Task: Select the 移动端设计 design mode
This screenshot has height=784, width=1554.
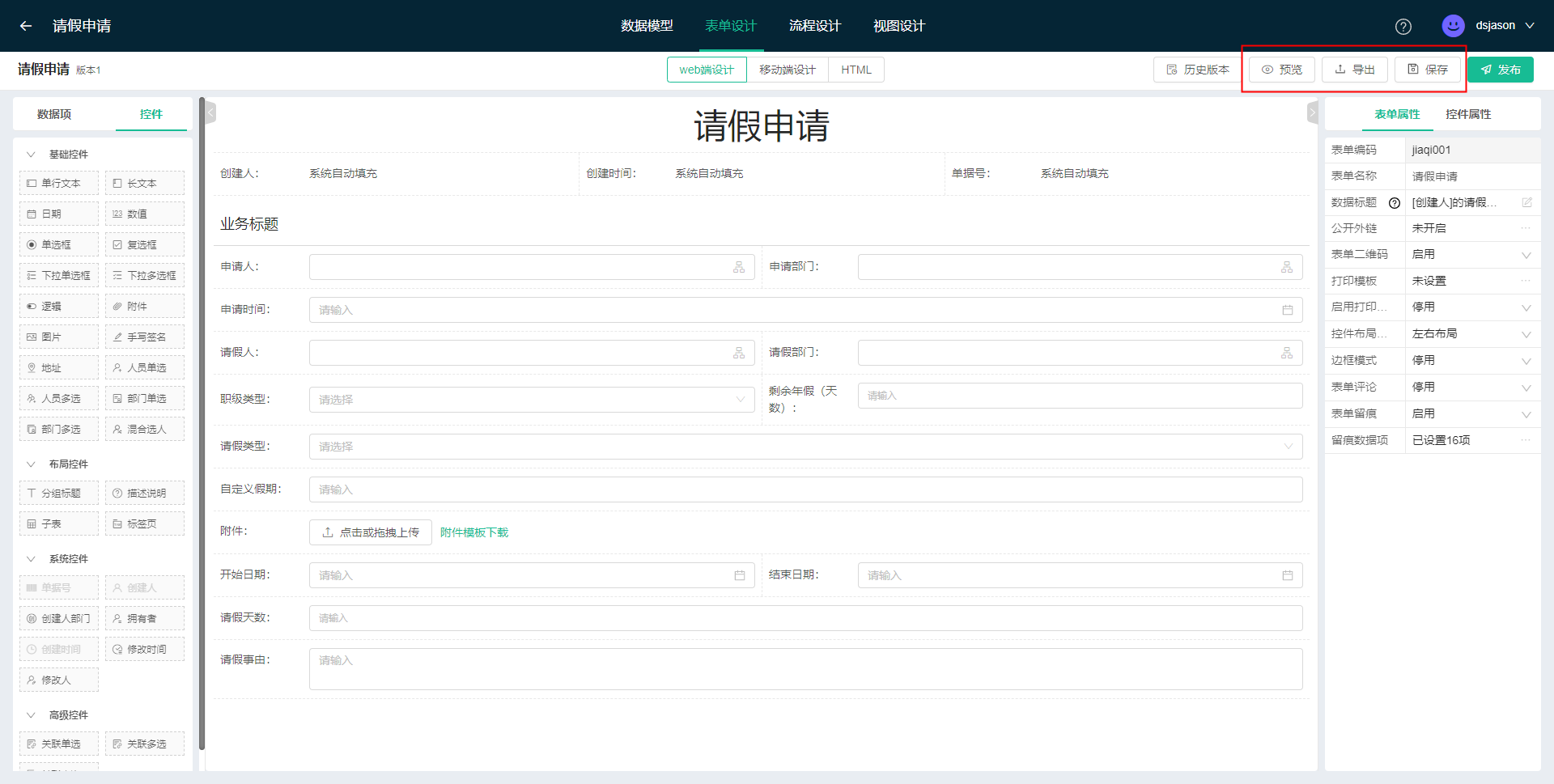Action: tap(788, 70)
